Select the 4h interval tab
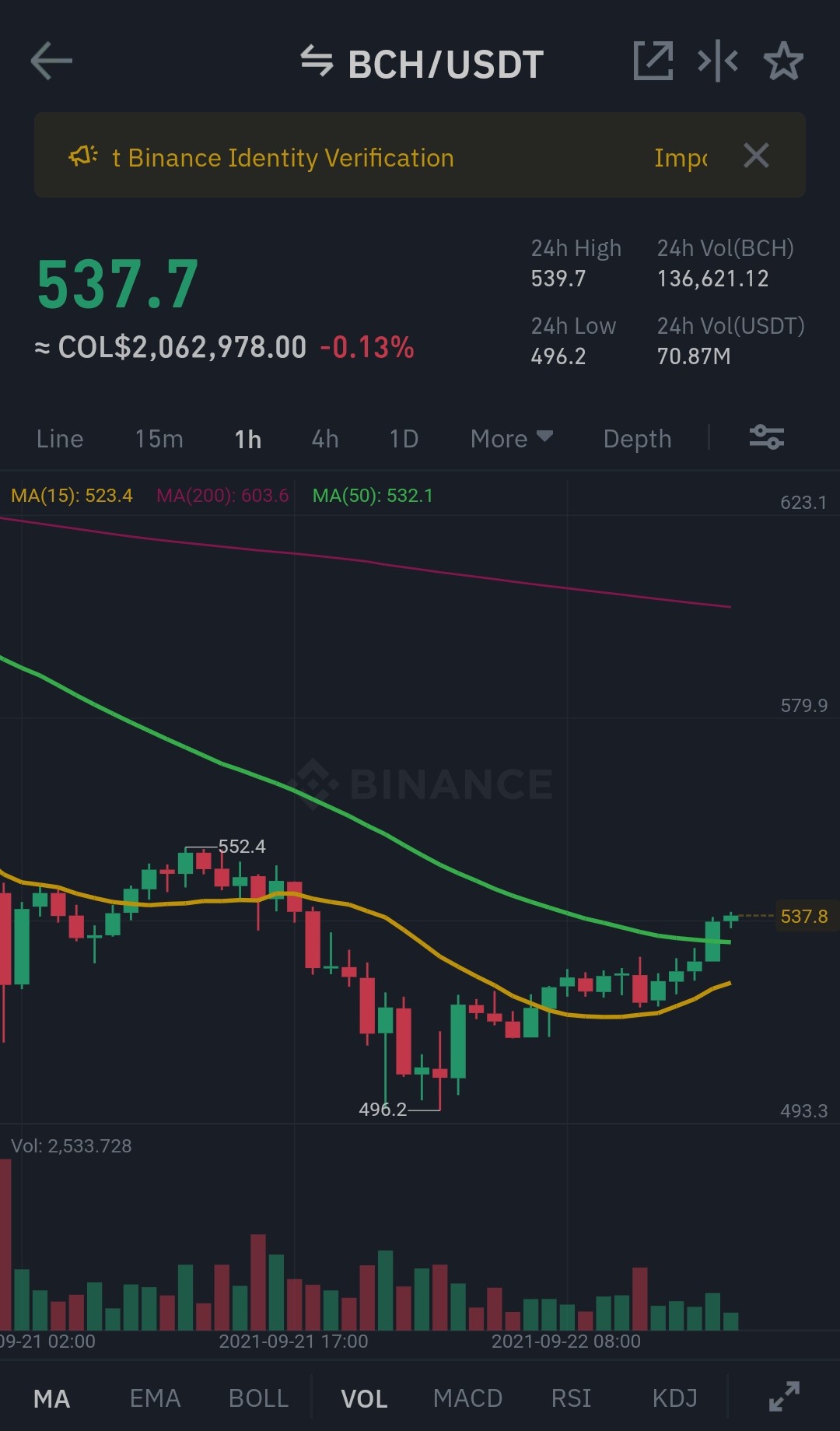Screen dimensions: 840x1431 pyautogui.click(x=325, y=439)
